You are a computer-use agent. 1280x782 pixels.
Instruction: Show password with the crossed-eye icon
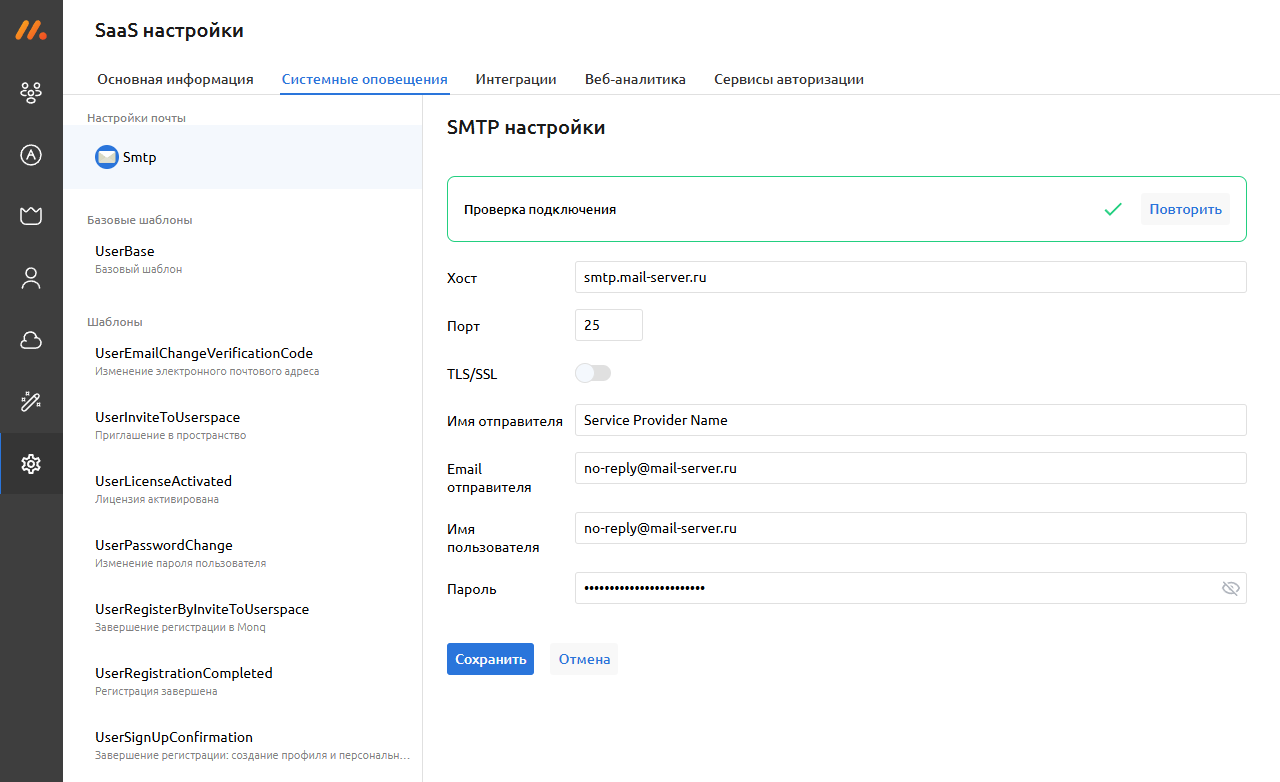[1230, 588]
